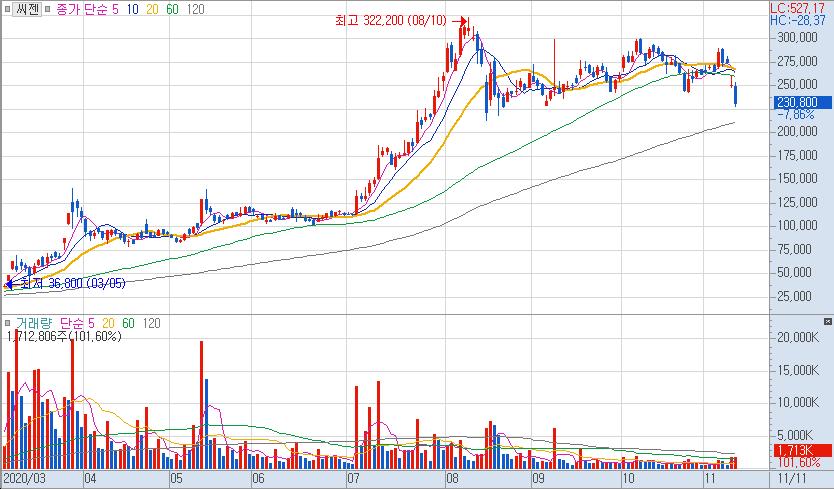Select the green price moving average 60 label
The width and height of the screenshot is (834, 489).
172,9
